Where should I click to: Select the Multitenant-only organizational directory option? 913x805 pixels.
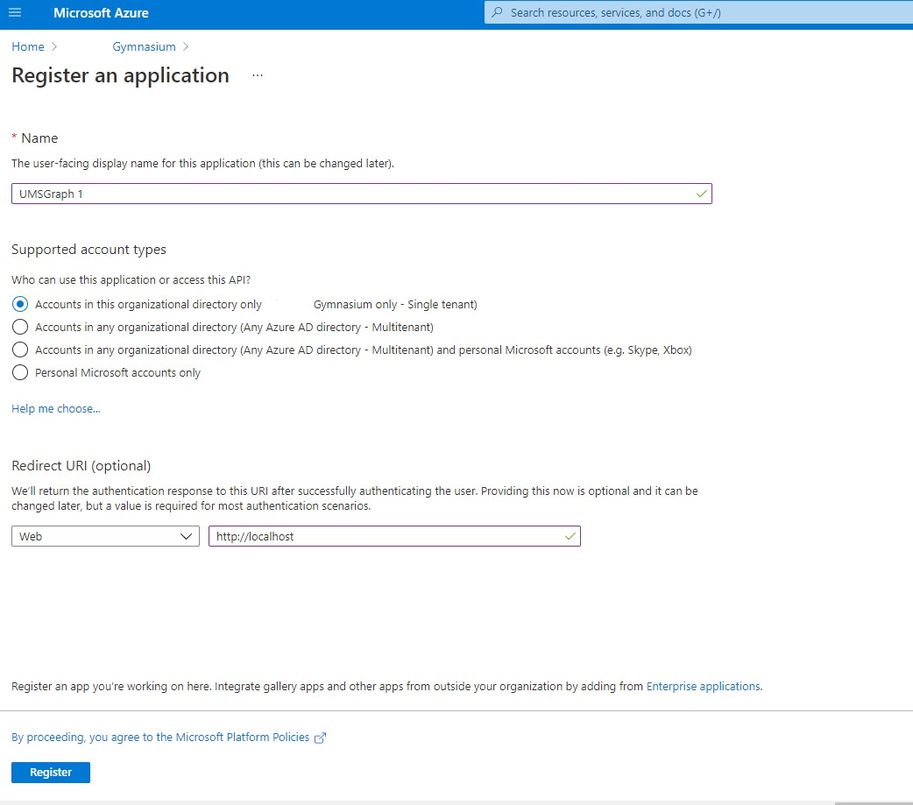pos(20,327)
